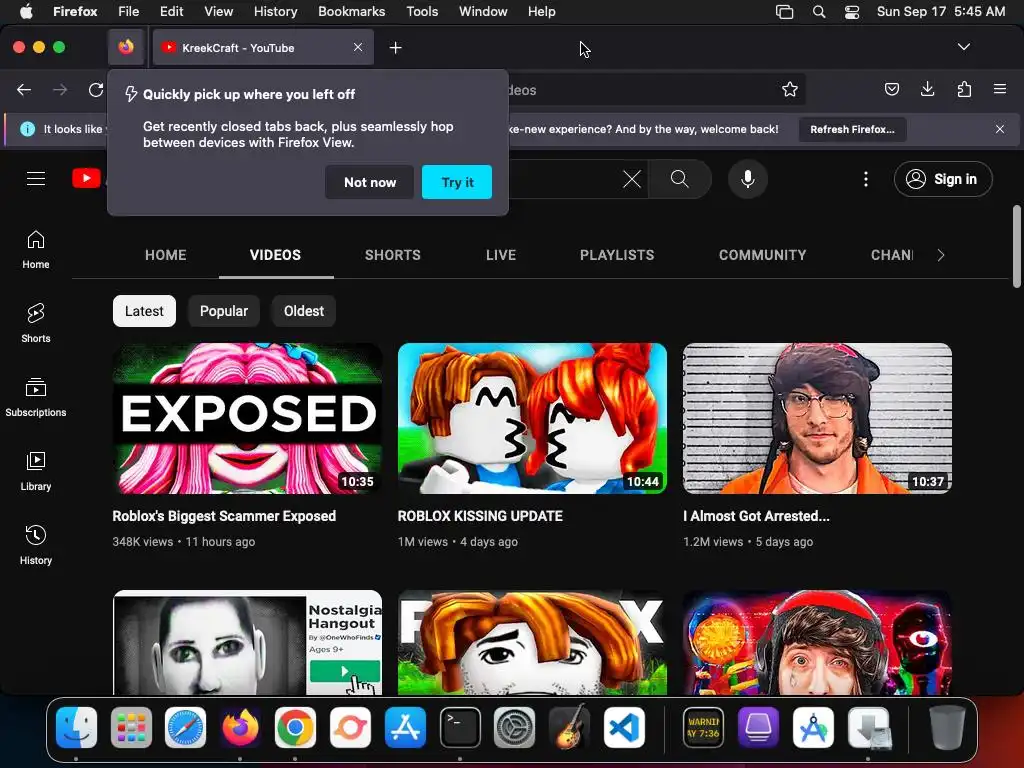The width and height of the screenshot is (1024, 768).
Task: Click the YouTube search magnifier button
Action: [x=680, y=179]
